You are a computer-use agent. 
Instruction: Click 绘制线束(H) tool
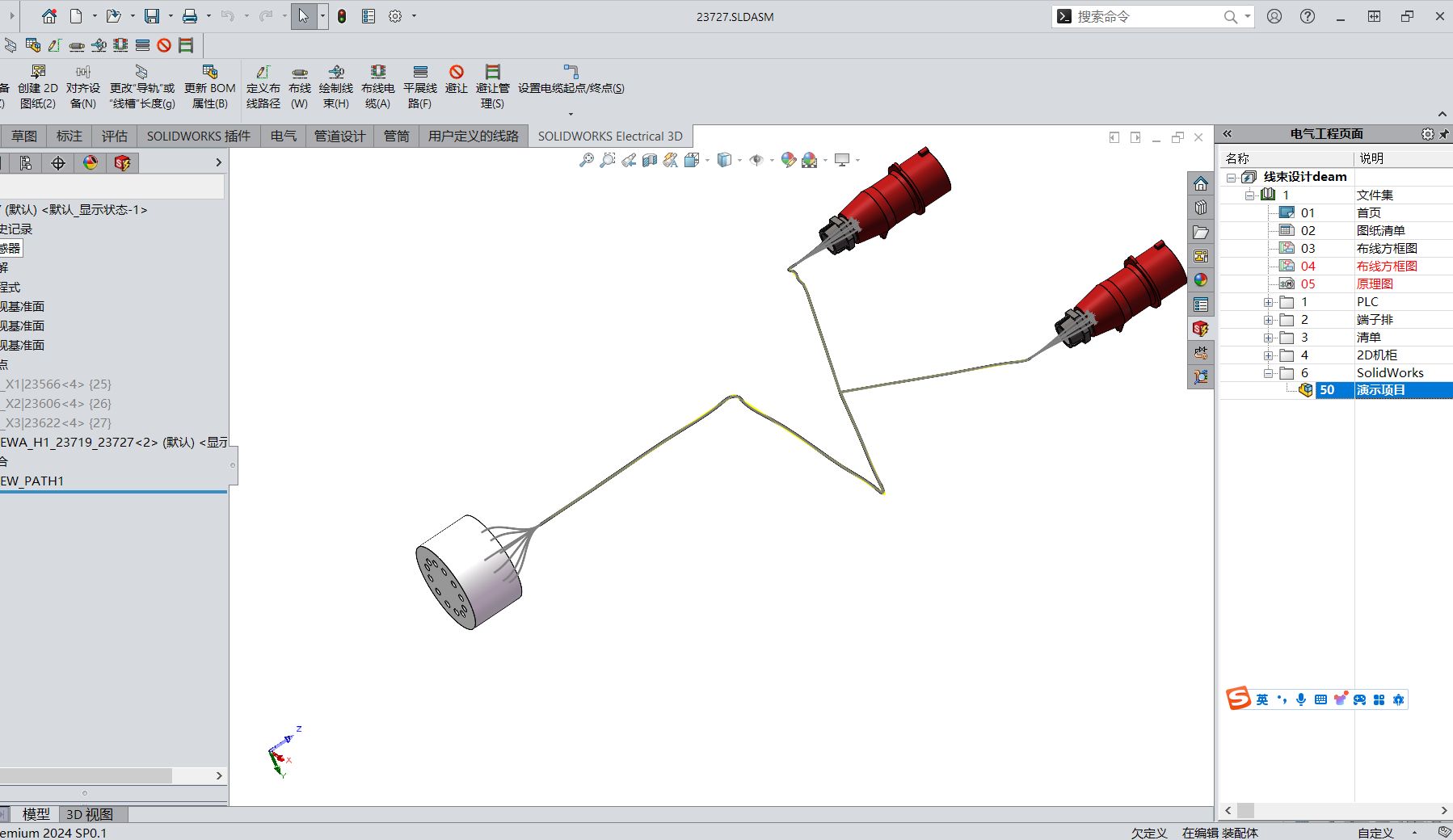[x=336, y=87]
